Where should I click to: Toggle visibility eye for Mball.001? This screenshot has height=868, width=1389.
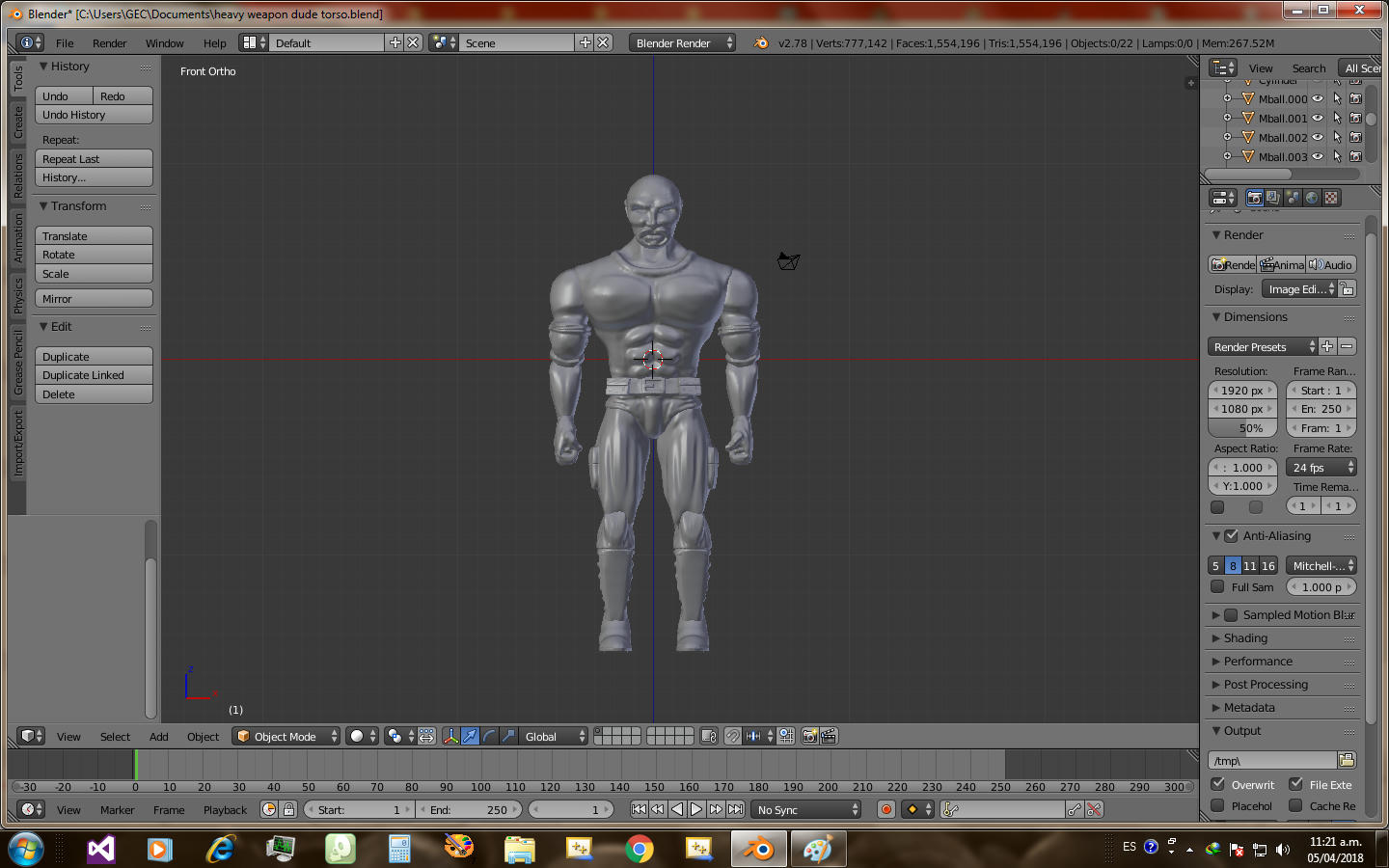coord(1318,118)
